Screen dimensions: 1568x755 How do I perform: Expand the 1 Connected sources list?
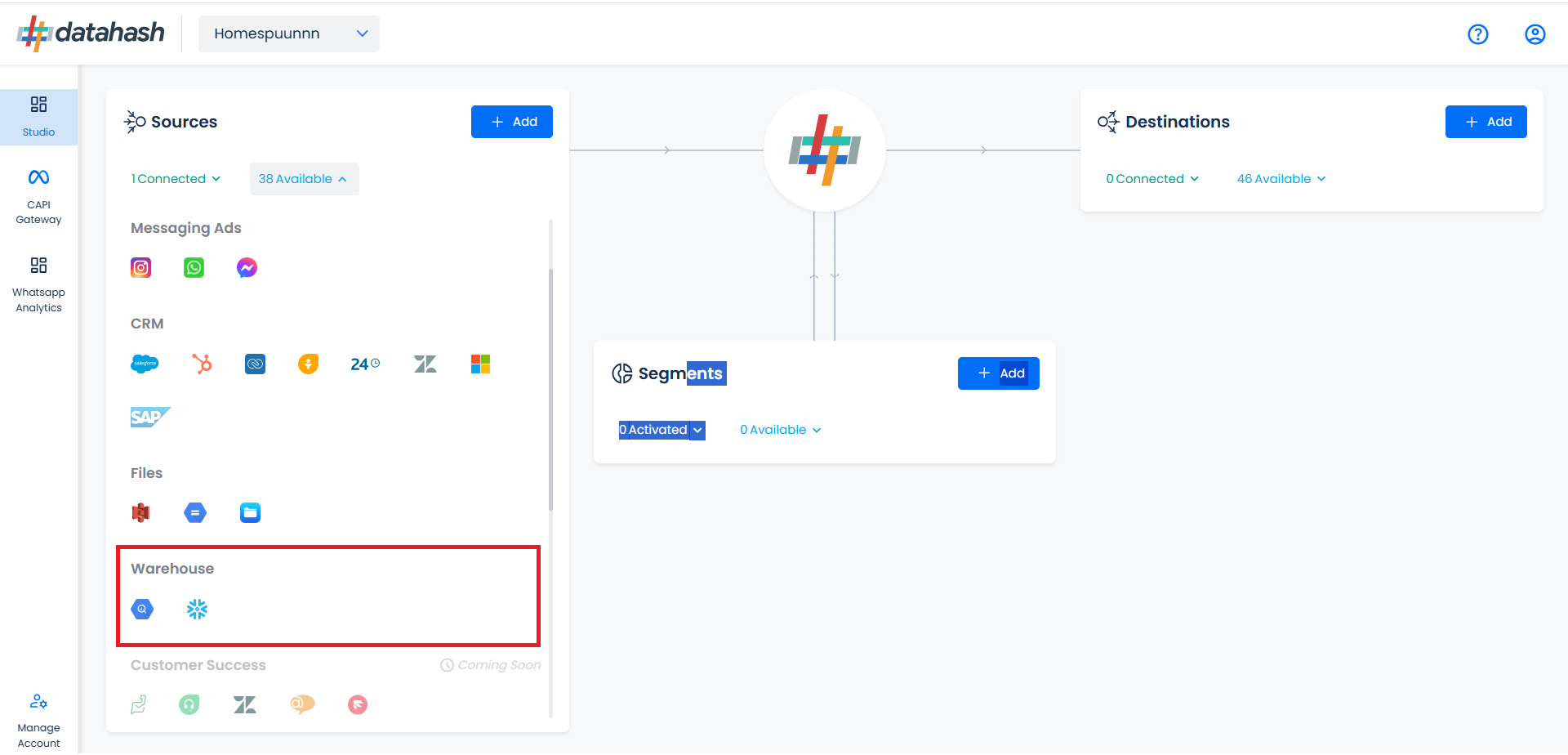(176, 179)
